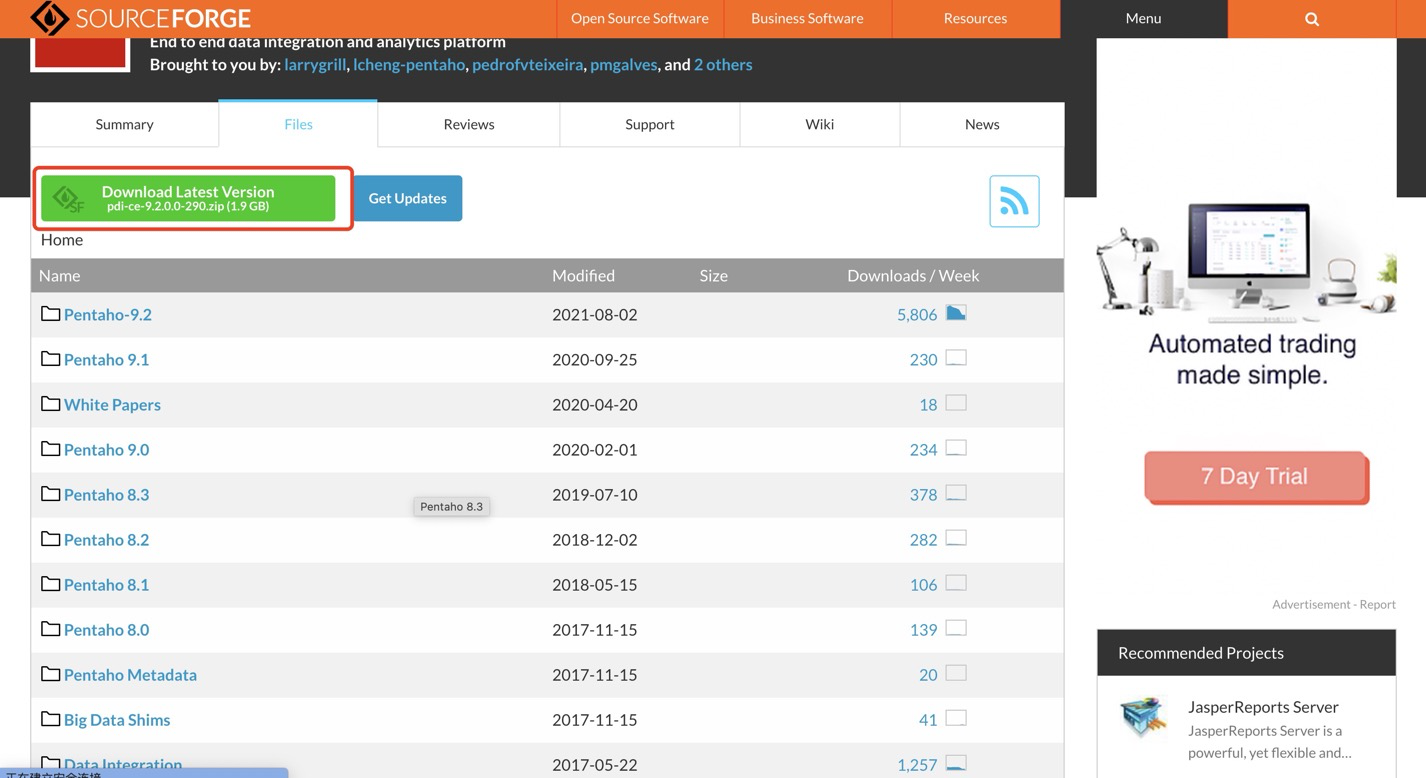This screenshot has height=778, width=1426.
Task: Click the Pentaho 8.2 folder icon
Action: (50, 539)
